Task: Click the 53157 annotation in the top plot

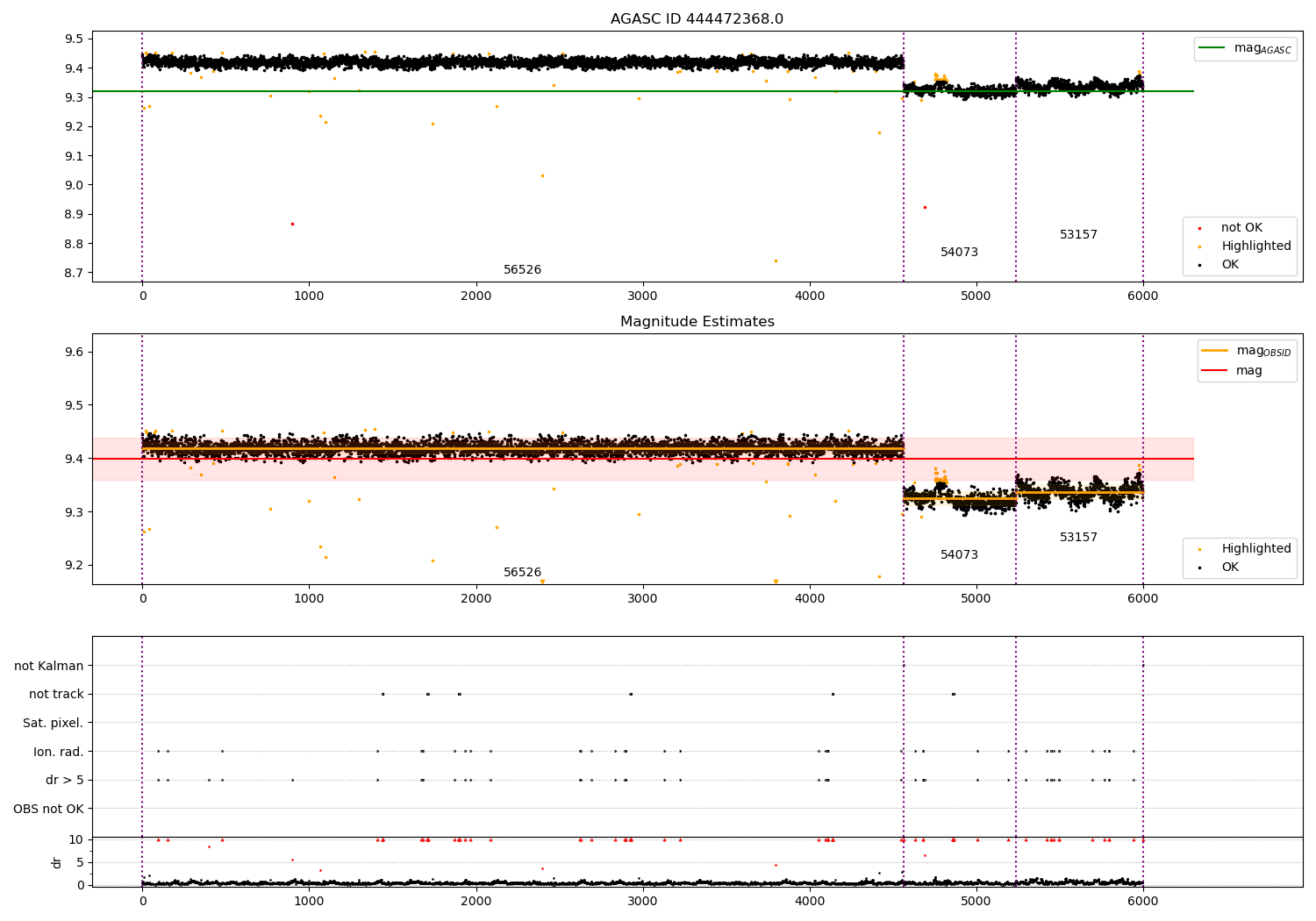Action: tap(1078, 235)
